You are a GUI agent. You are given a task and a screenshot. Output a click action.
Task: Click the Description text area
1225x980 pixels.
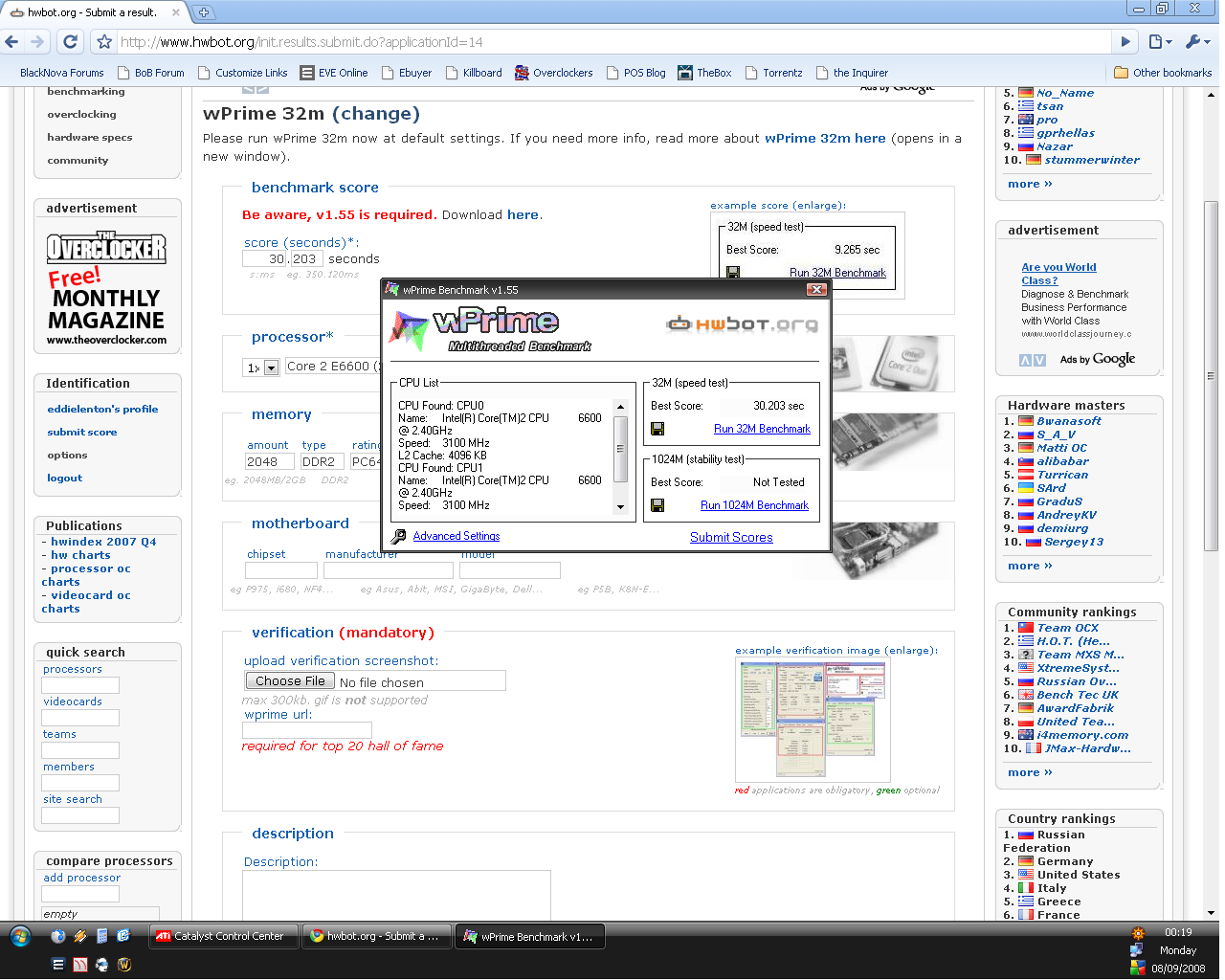click(396, 894)
